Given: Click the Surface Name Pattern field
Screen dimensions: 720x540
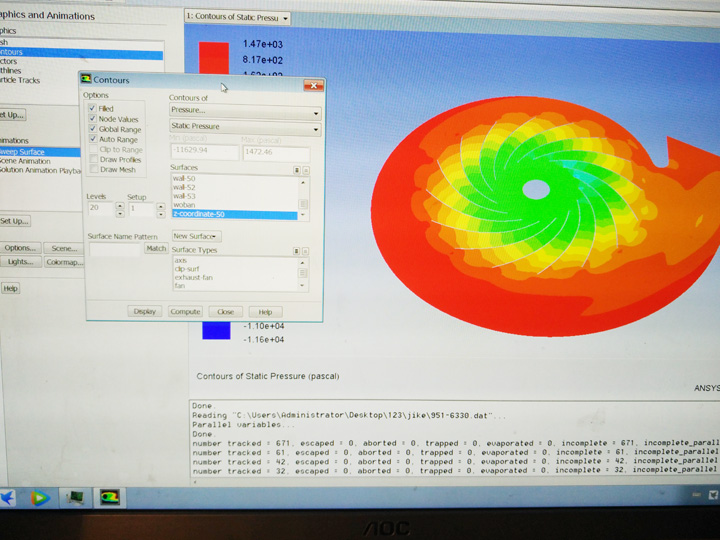Looking at the screenshot, I should pyautogui.click(x=115, y=249).
